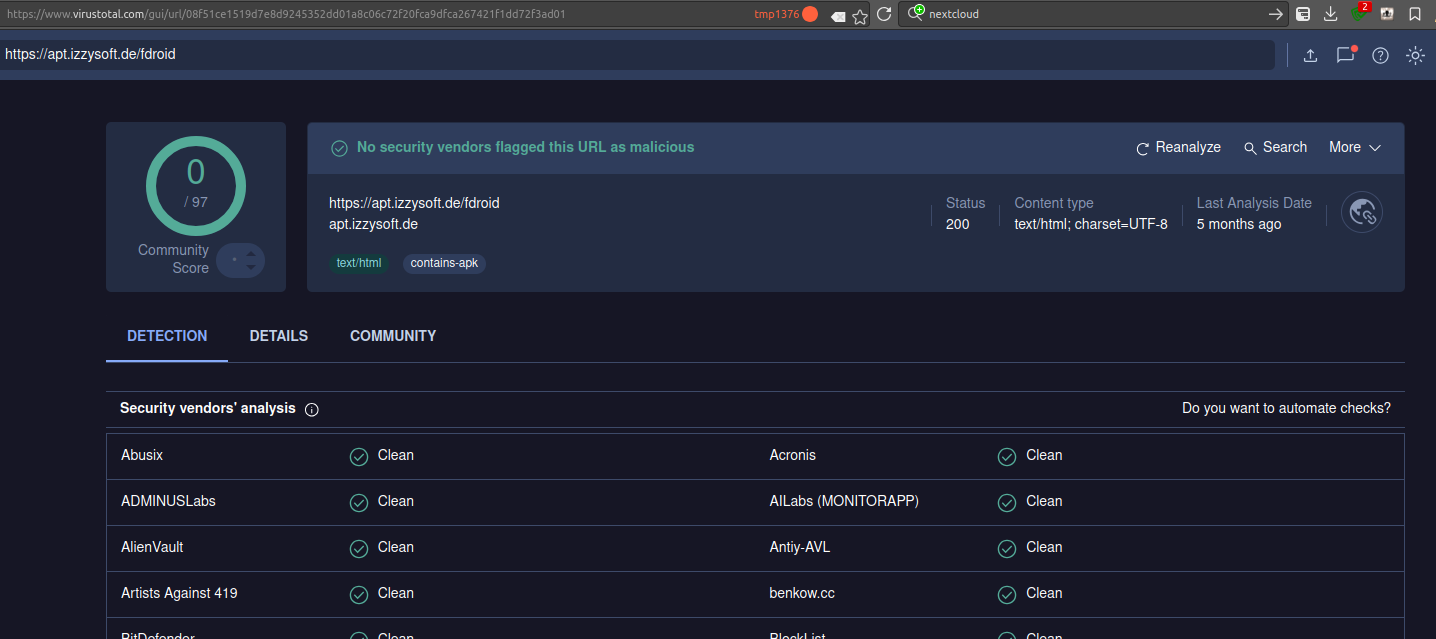The image size is (1436, 639).
Task: Open the browser downloads icon
Action: tap(1331, 14)
